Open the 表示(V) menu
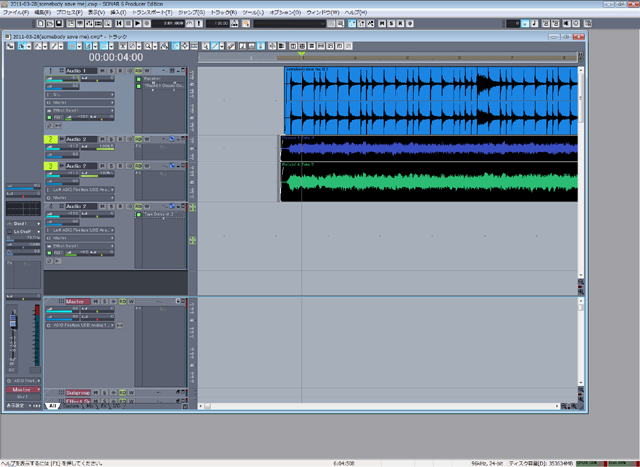Image resolution: width=640 pixels, height=467 pixels. pos(96,13)
